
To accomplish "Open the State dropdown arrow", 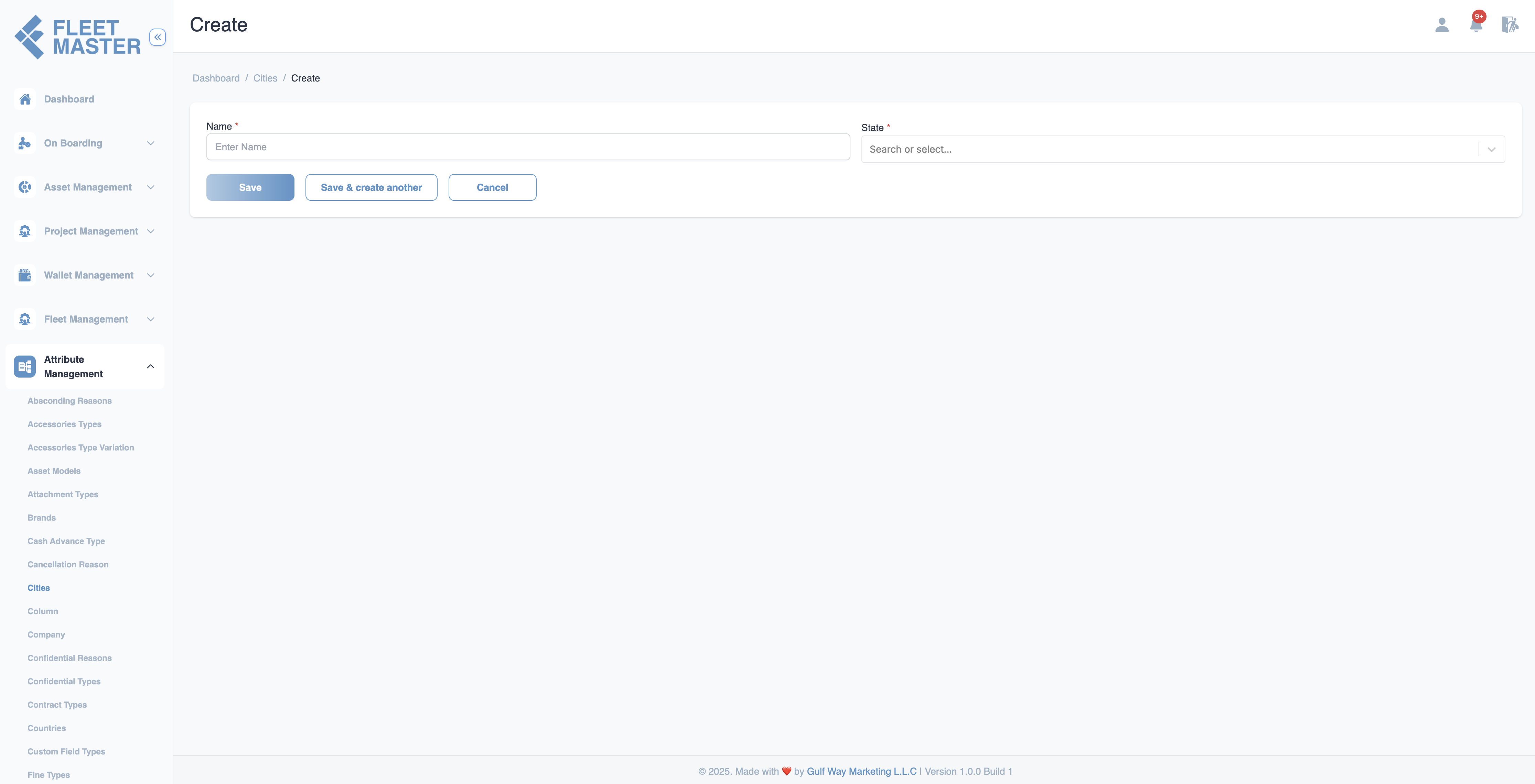I will click(x=1492, y=150).
